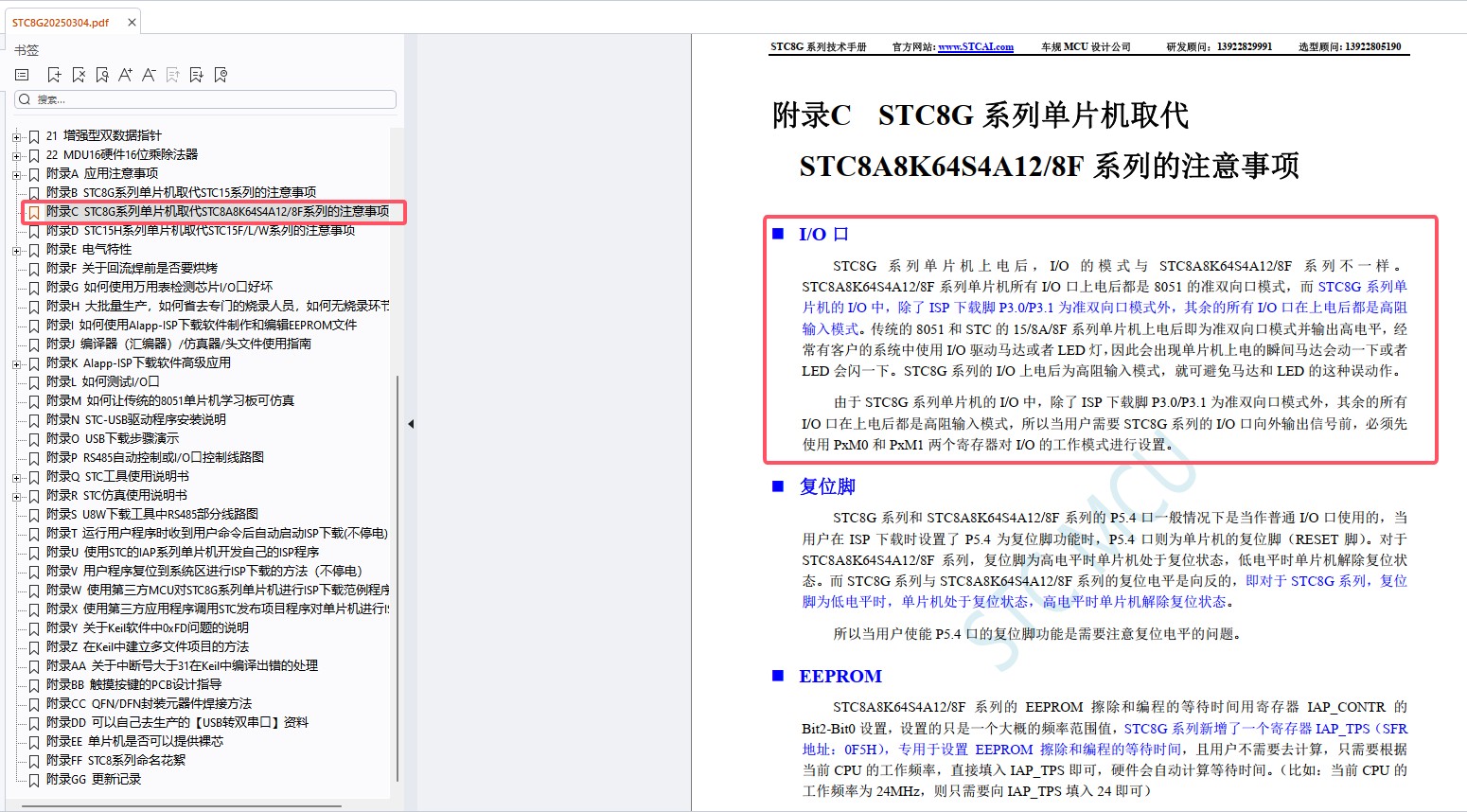Click bookmark icon beside 附录O USB下载步骤演示
1467x812 pixels.
pyautogui.click(x=34, y=439)
